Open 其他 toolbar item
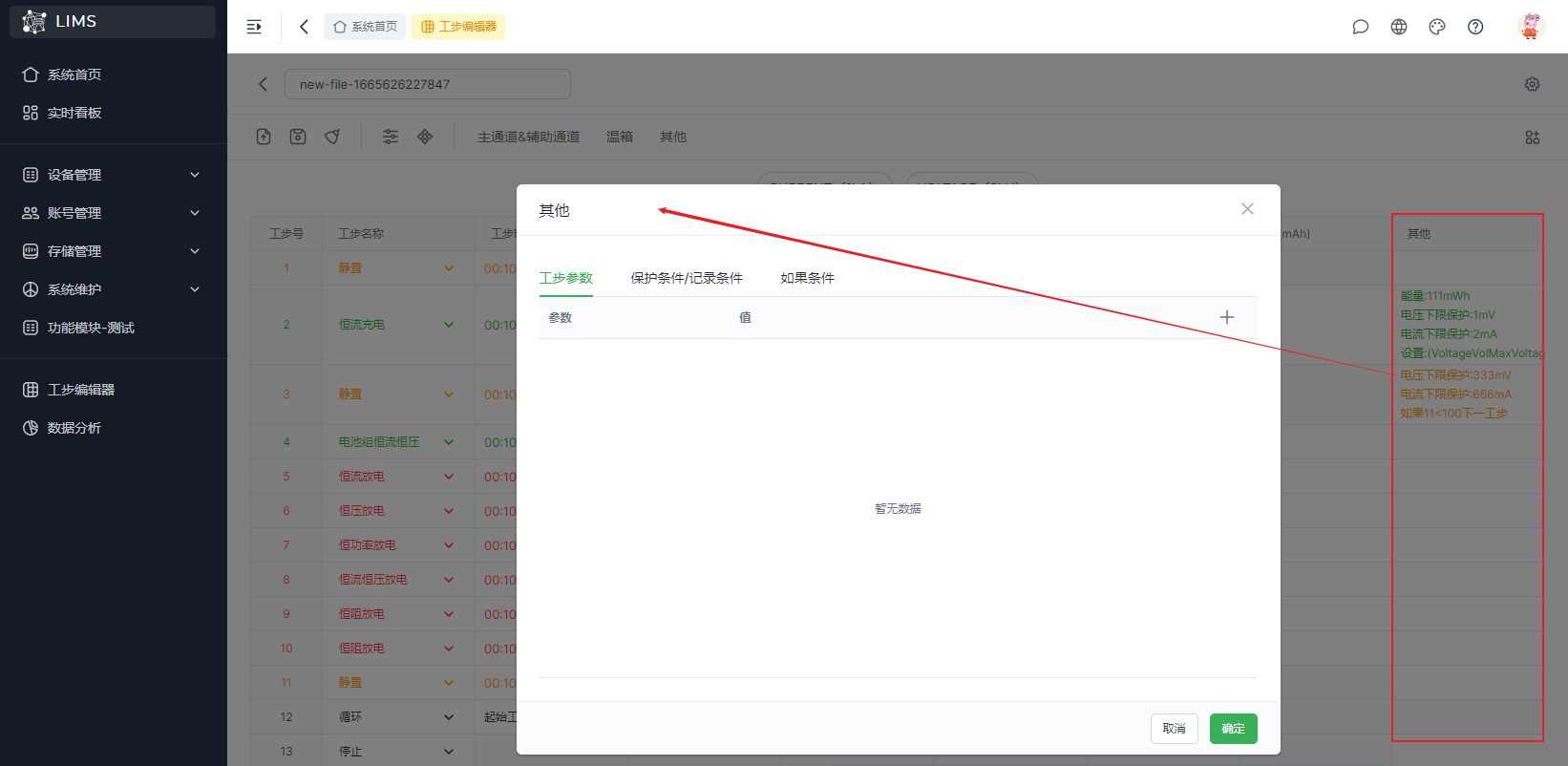Screen dimensions: 1568x766 click(x=673, y=137)
